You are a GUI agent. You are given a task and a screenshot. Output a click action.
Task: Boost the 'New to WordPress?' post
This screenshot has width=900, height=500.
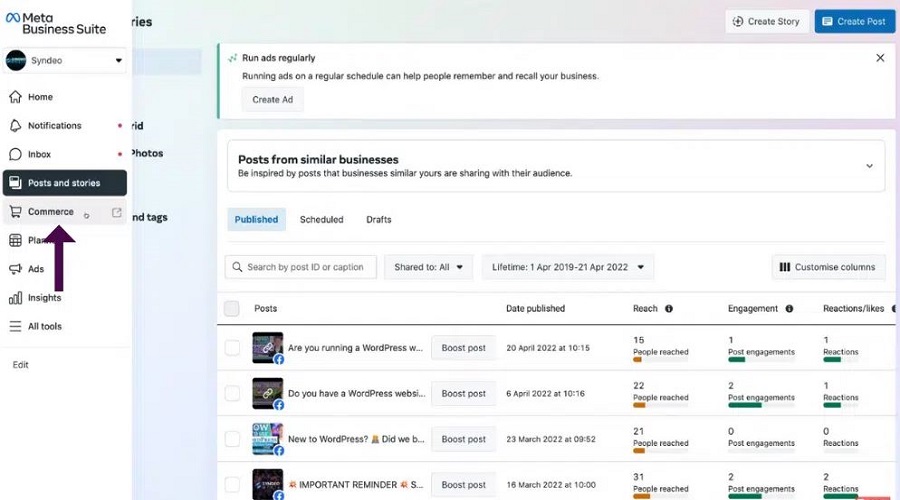463,439
